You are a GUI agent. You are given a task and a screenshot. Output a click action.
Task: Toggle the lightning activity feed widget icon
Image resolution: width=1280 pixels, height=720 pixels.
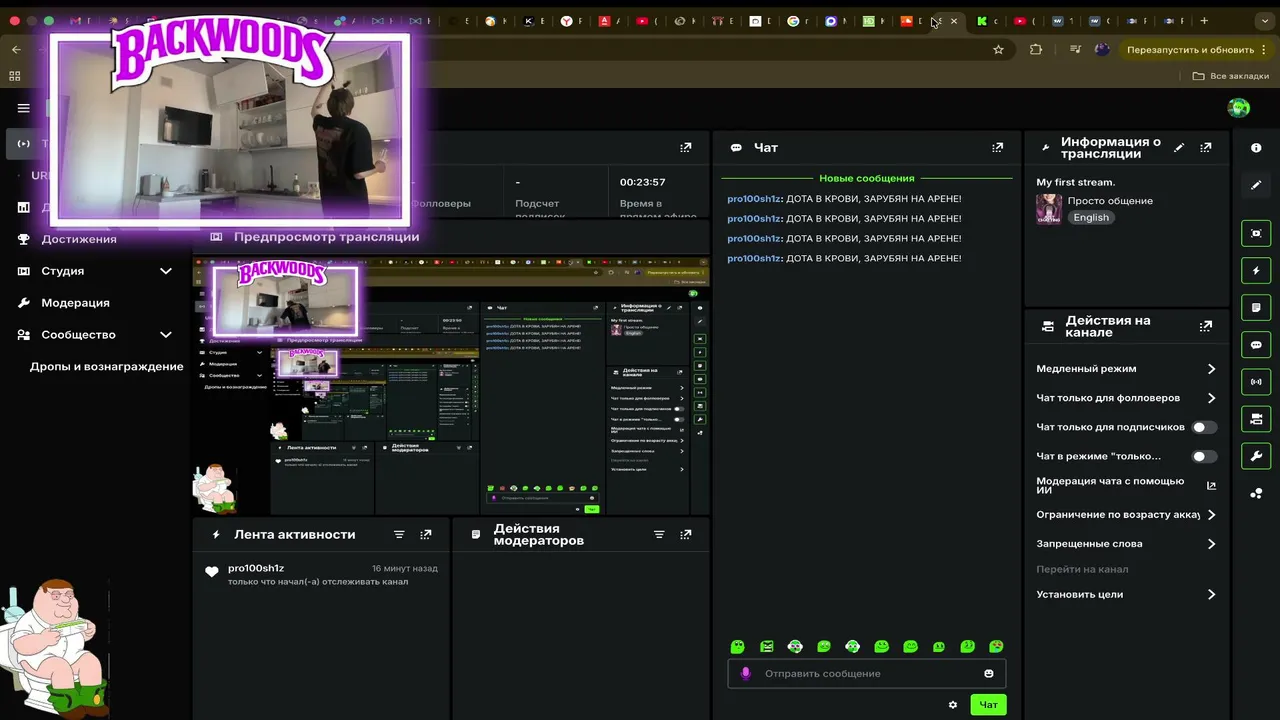[x=1256, y=271]
